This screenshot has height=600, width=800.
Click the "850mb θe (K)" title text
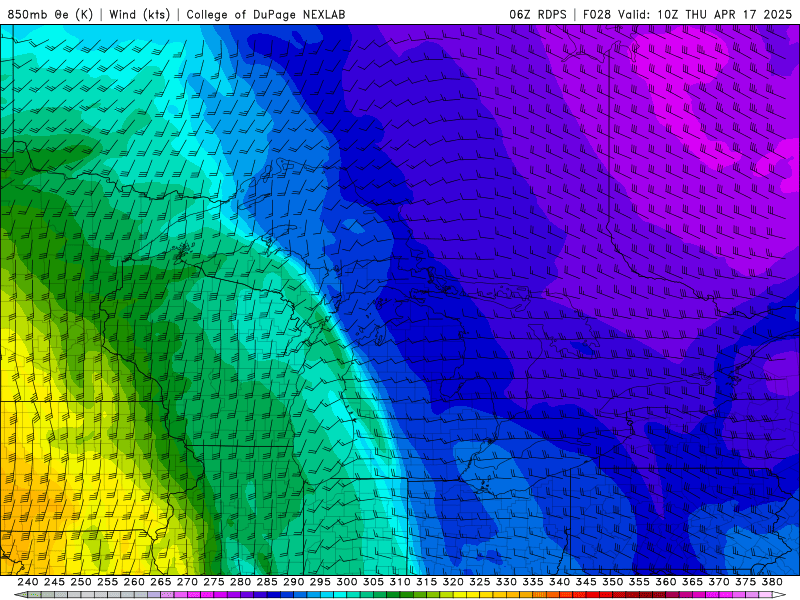tap(50, 14)
